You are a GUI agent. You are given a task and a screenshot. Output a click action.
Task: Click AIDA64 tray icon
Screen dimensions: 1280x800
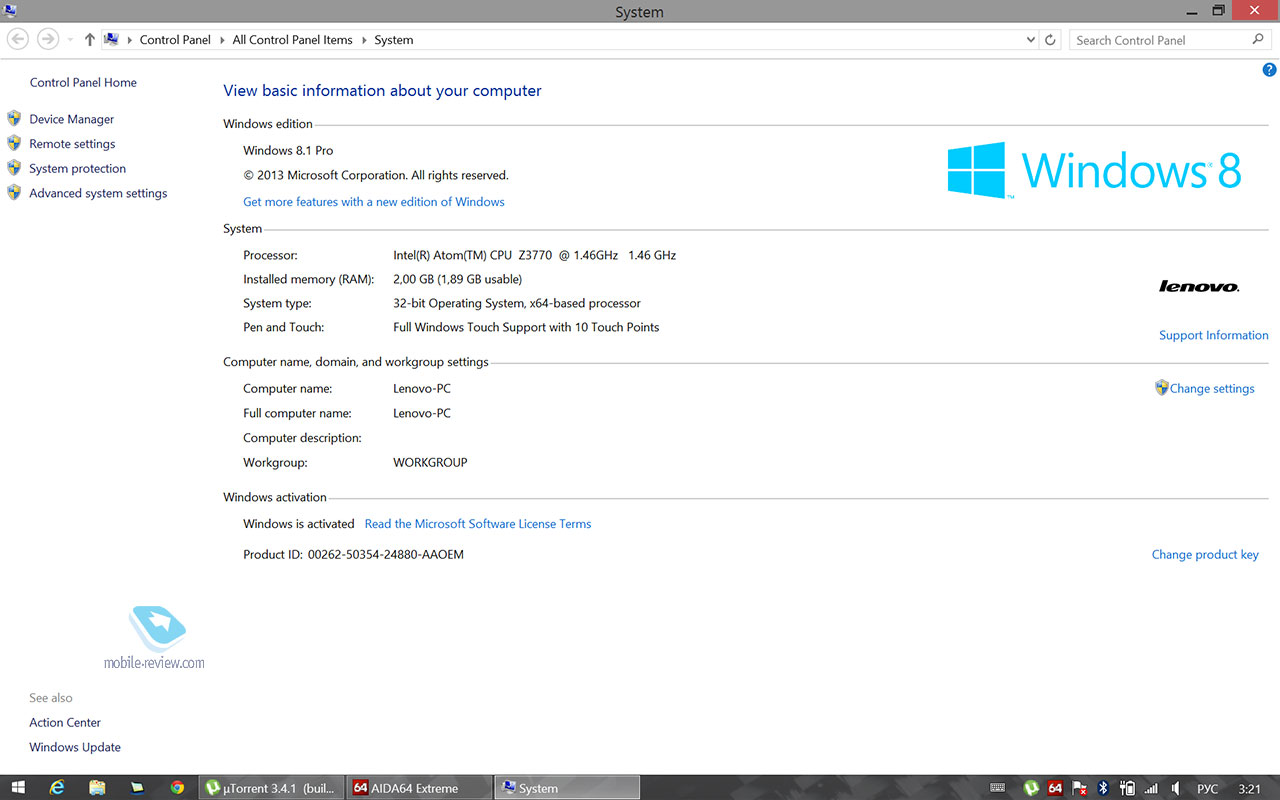point(1055,788)
